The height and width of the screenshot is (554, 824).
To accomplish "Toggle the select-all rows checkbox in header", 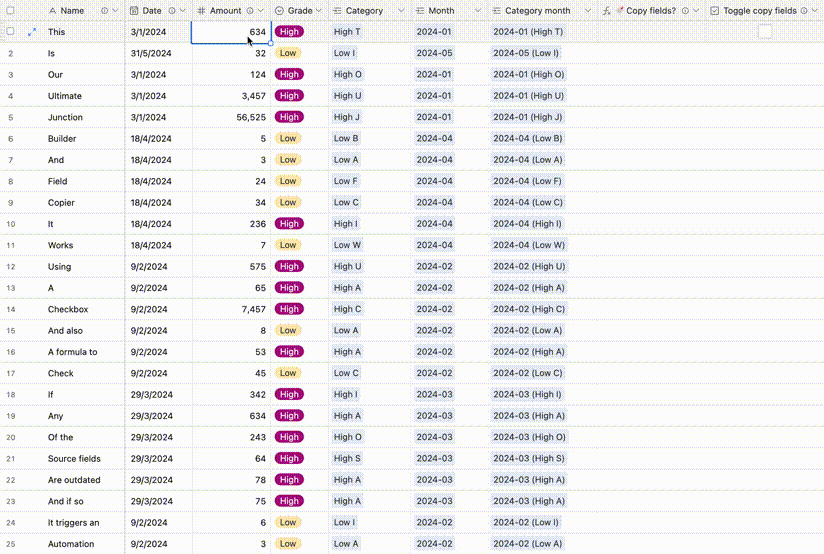I will coord(10,11).
